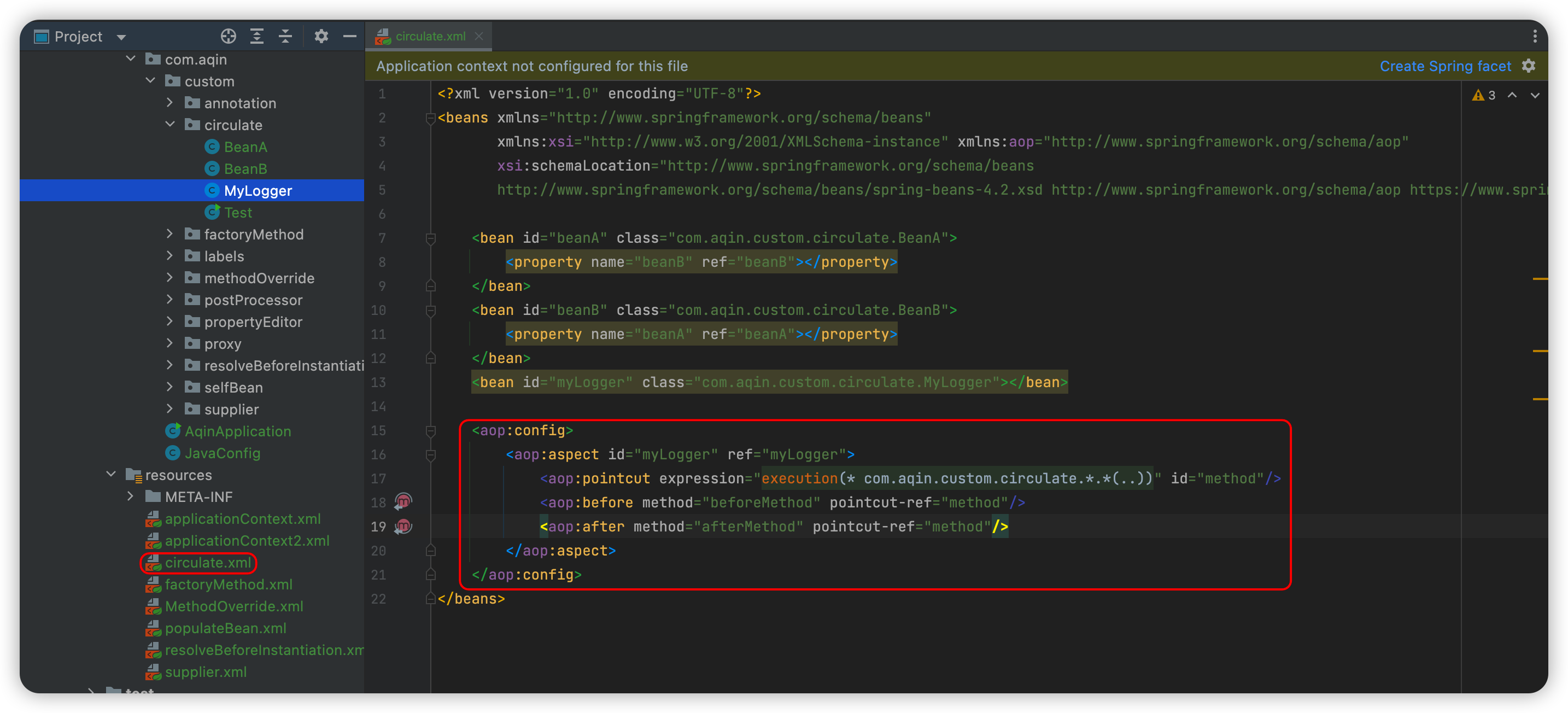Hide the Project tool window with minus icon

349,37
